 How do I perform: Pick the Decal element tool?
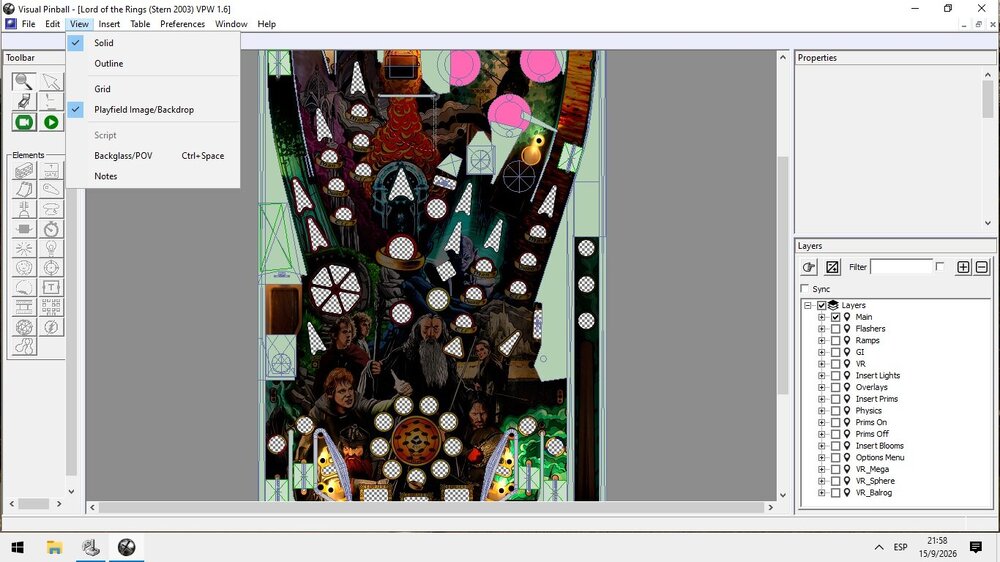click(24, 288)
